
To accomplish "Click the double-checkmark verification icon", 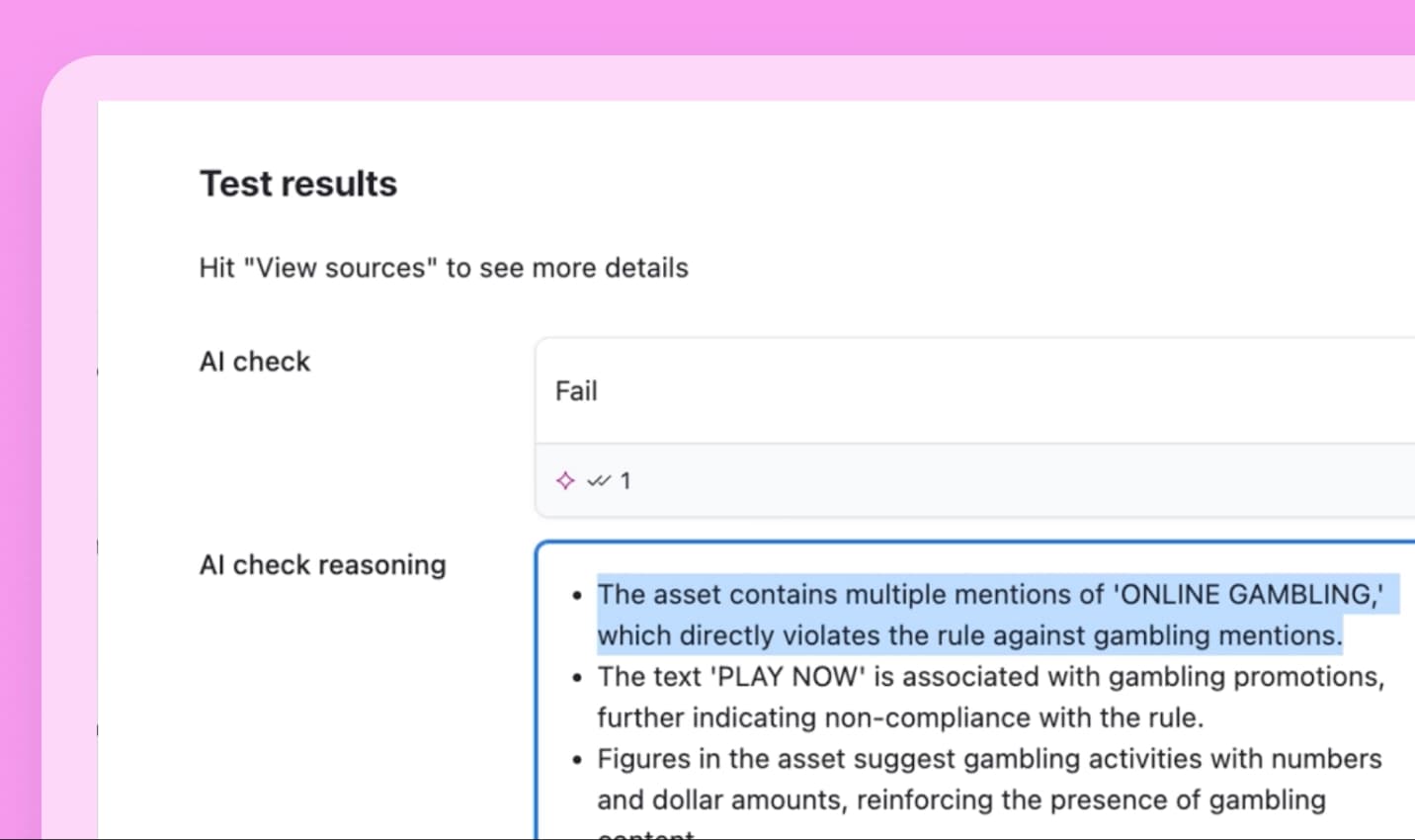I will tap(599, 480).
